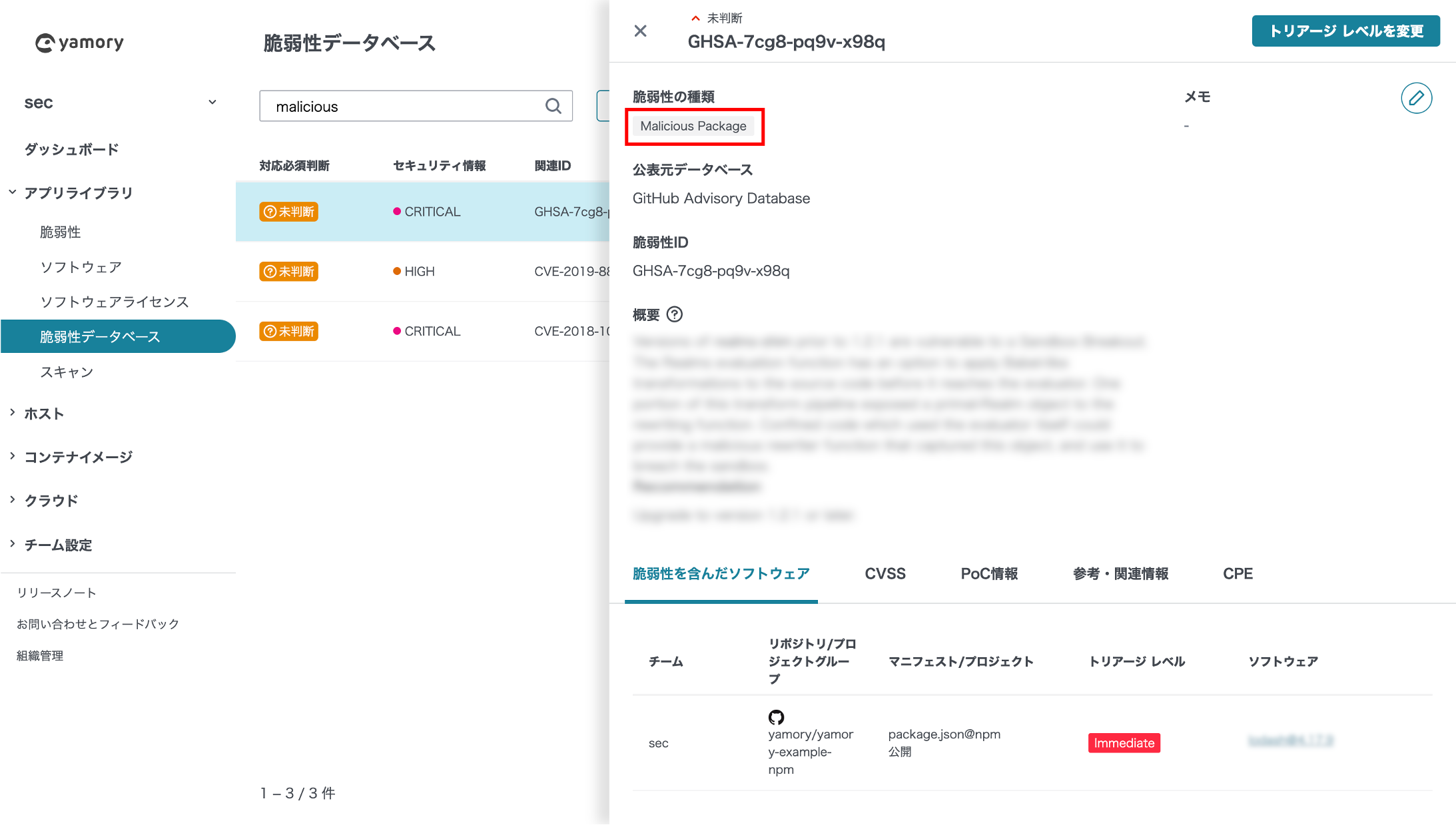Screen dimensions: 1456x827
Task: Expand the コンテナイメージ section
Action: click(78, 456)
